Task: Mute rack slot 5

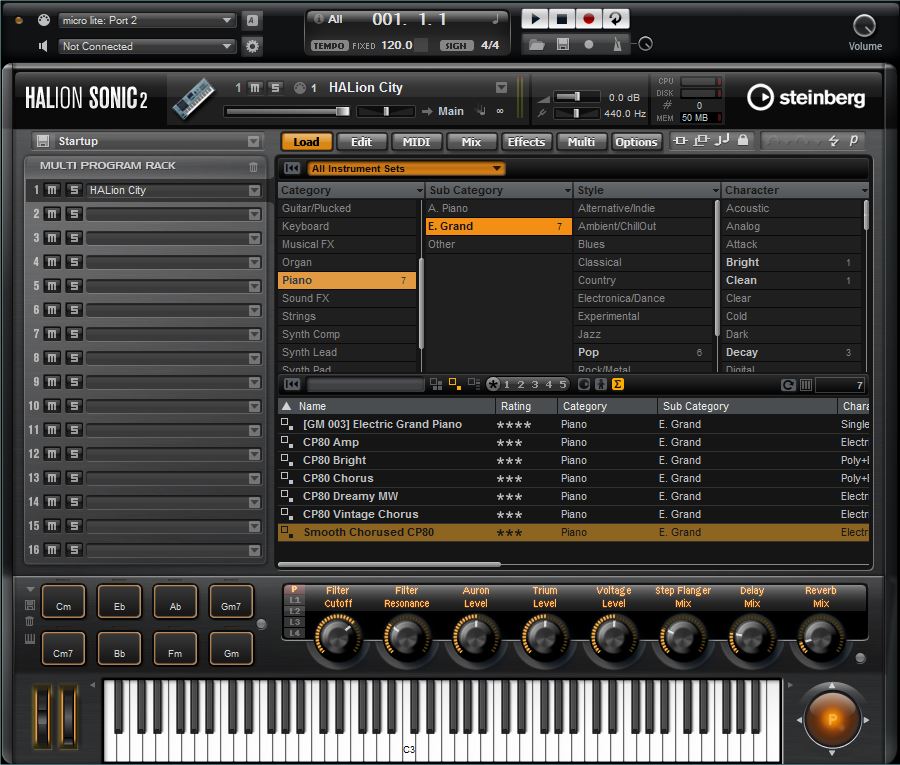Action: pos(52,286)
